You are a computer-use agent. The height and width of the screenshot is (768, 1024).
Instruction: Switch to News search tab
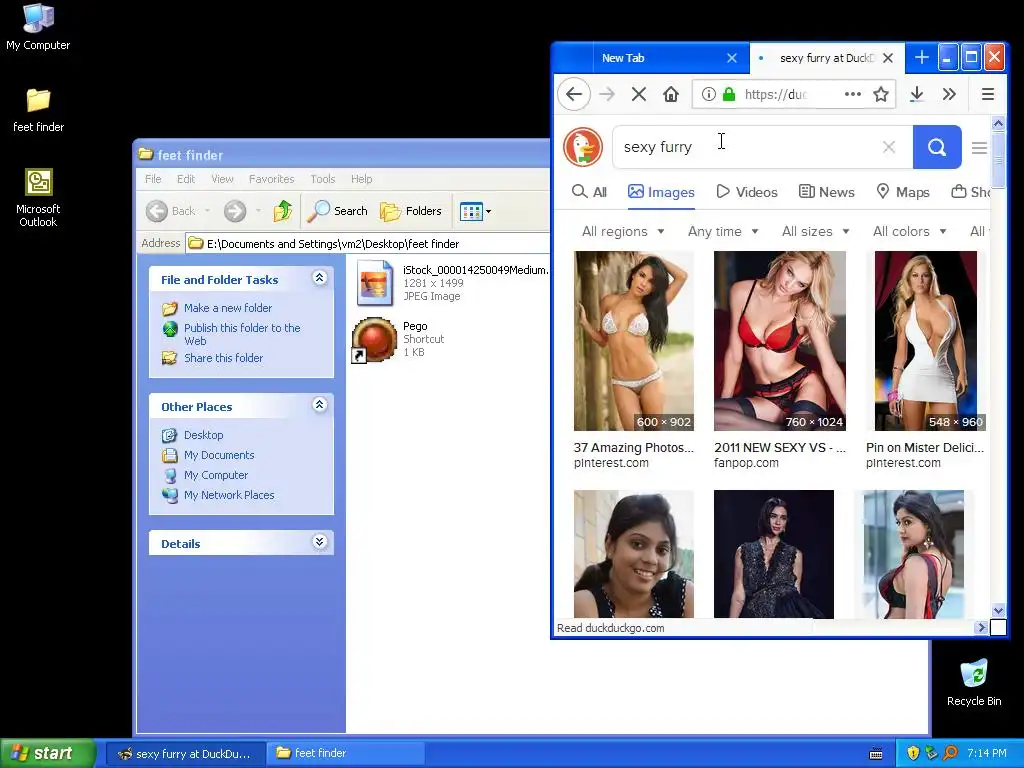pos(826,192)
